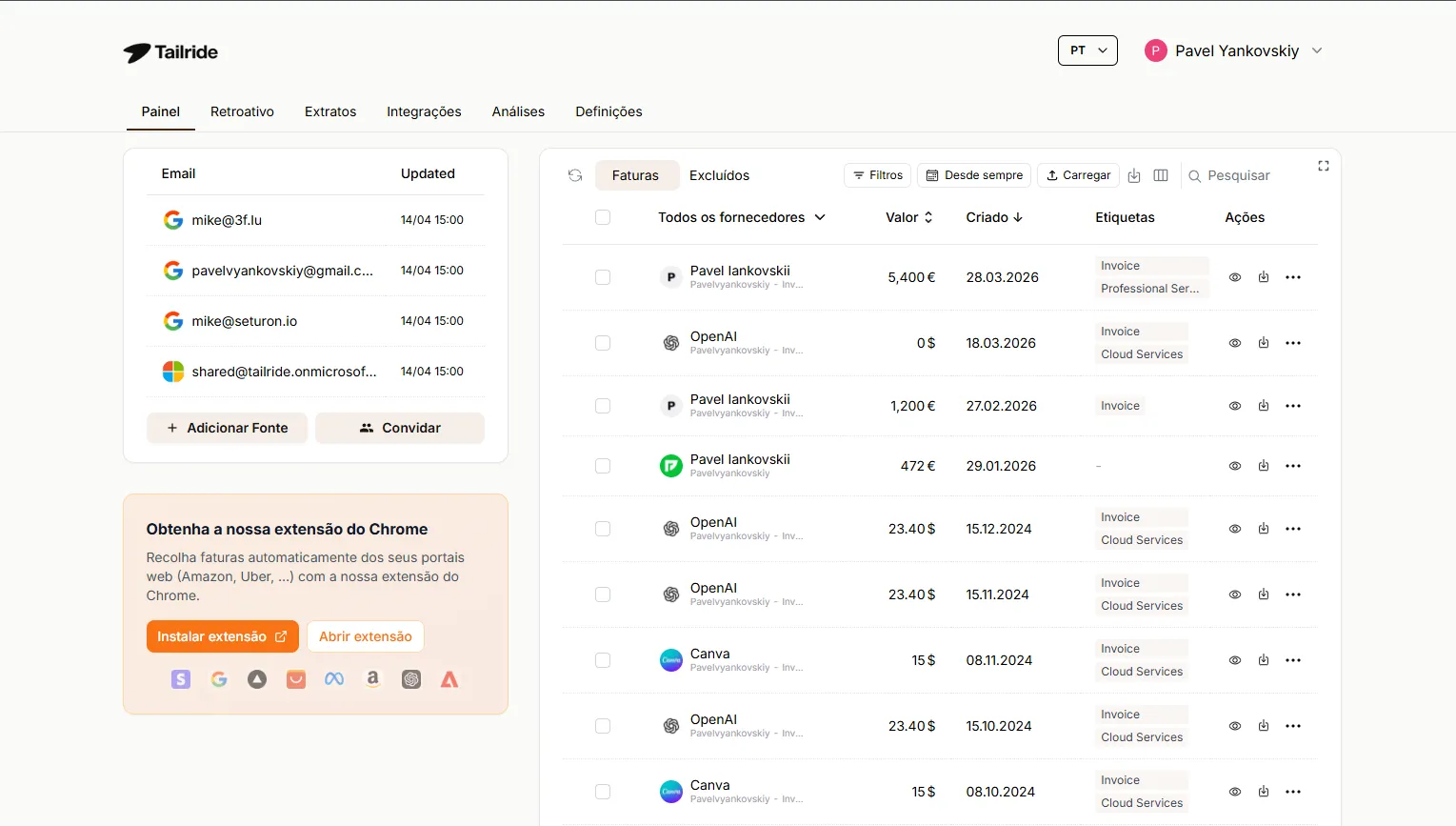The height and width of the screenshot is (826, 1456).
Task: Switch to the Excluídos tab
Action: coord(719,175)
